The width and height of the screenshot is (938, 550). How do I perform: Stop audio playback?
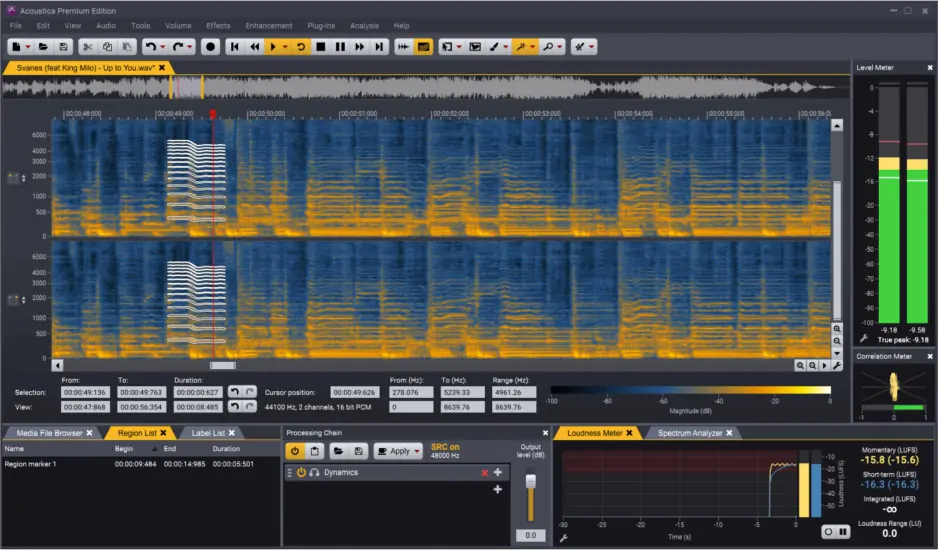click(321, 46)
